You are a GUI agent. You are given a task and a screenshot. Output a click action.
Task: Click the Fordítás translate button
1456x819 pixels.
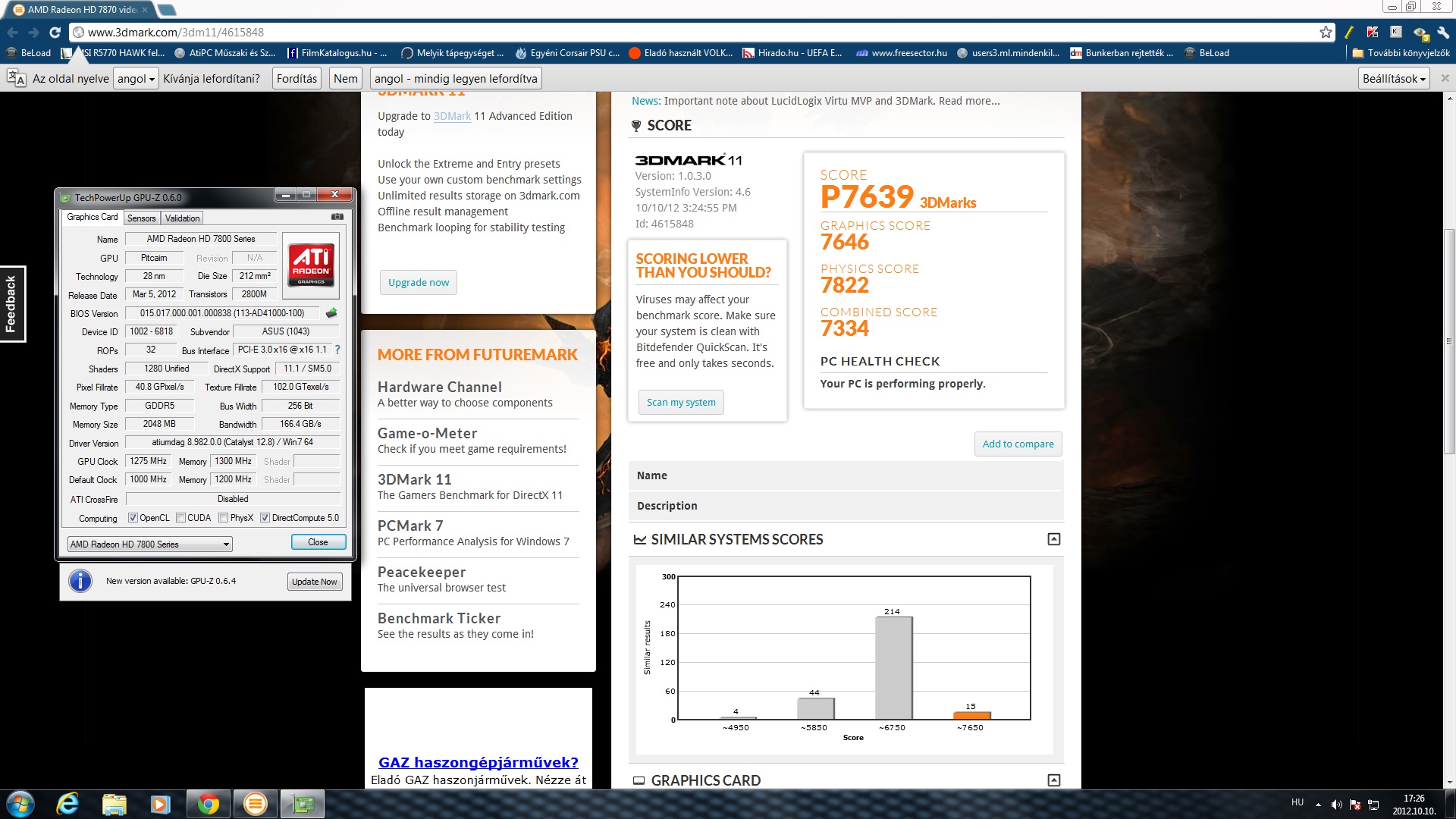[x=297, y=79]
